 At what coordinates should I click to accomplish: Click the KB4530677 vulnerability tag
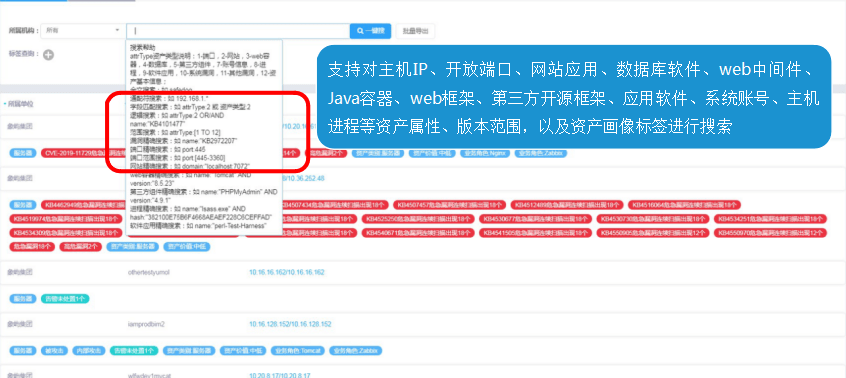tap(536, 219)
